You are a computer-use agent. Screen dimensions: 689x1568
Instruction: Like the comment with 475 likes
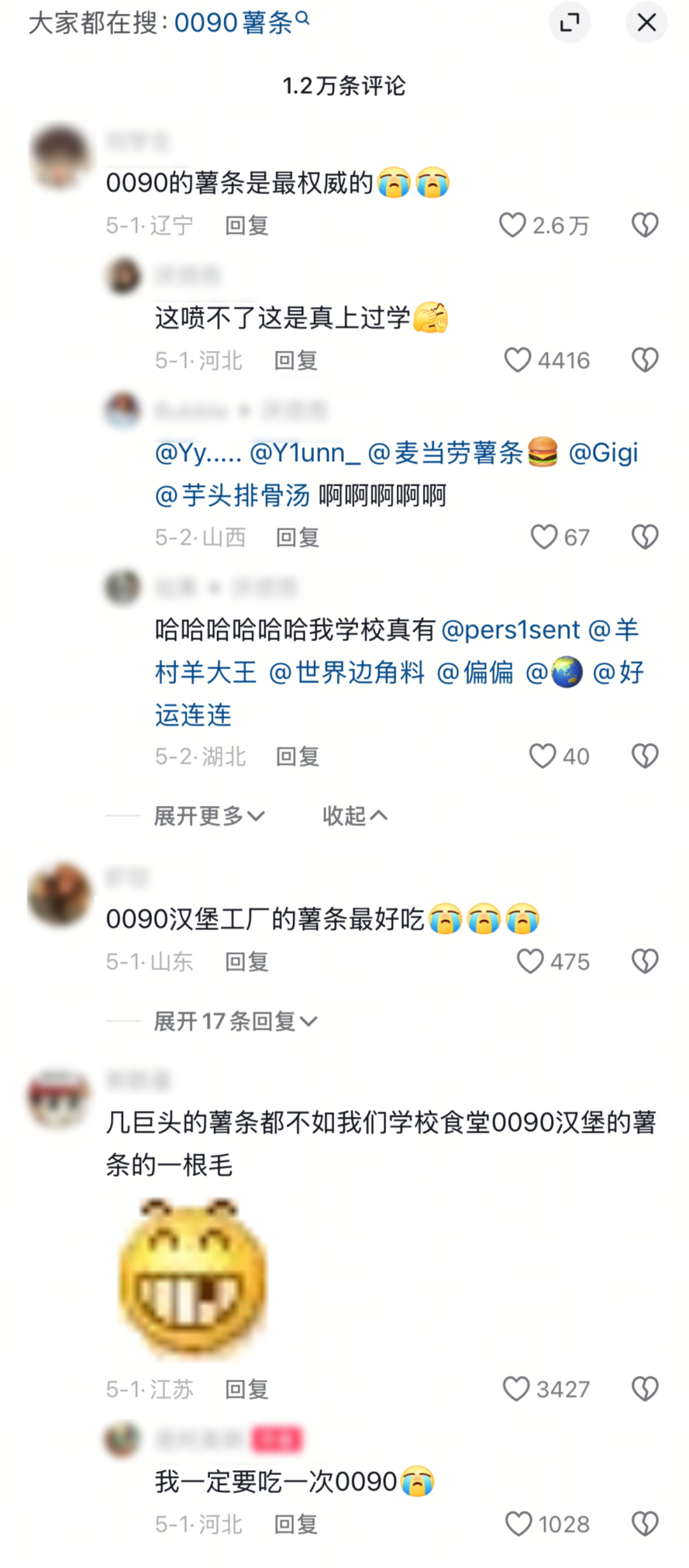tap(530, 962)
